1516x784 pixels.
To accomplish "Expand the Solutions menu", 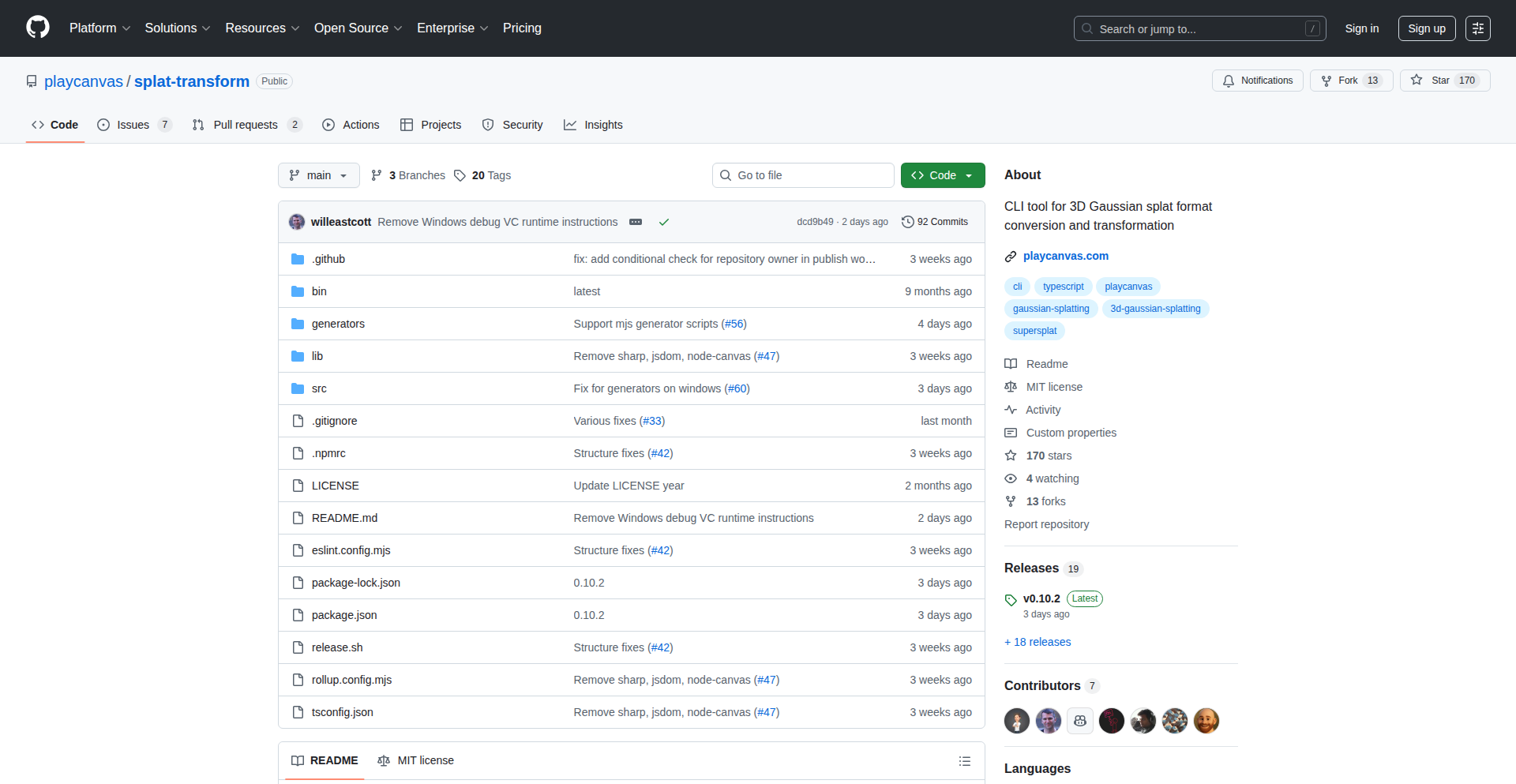I will 178,28.
